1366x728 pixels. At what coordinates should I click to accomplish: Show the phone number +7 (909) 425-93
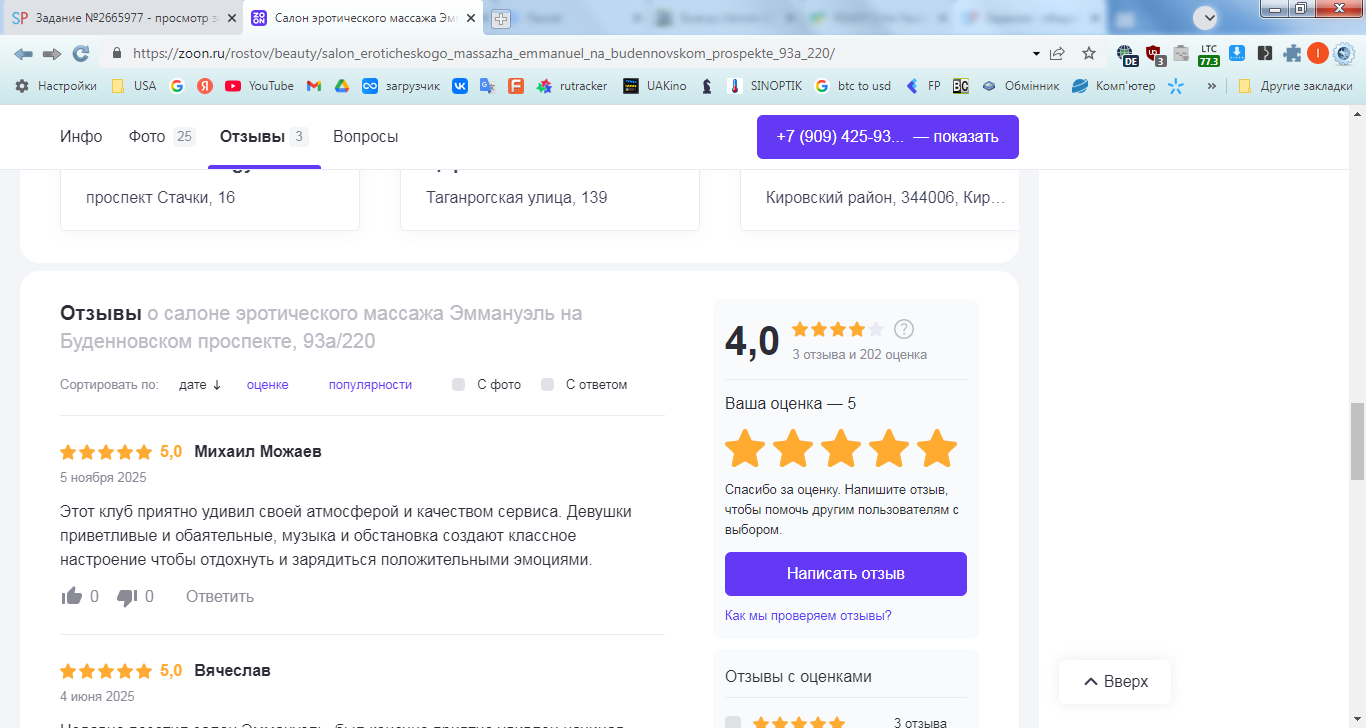[888, 137]
